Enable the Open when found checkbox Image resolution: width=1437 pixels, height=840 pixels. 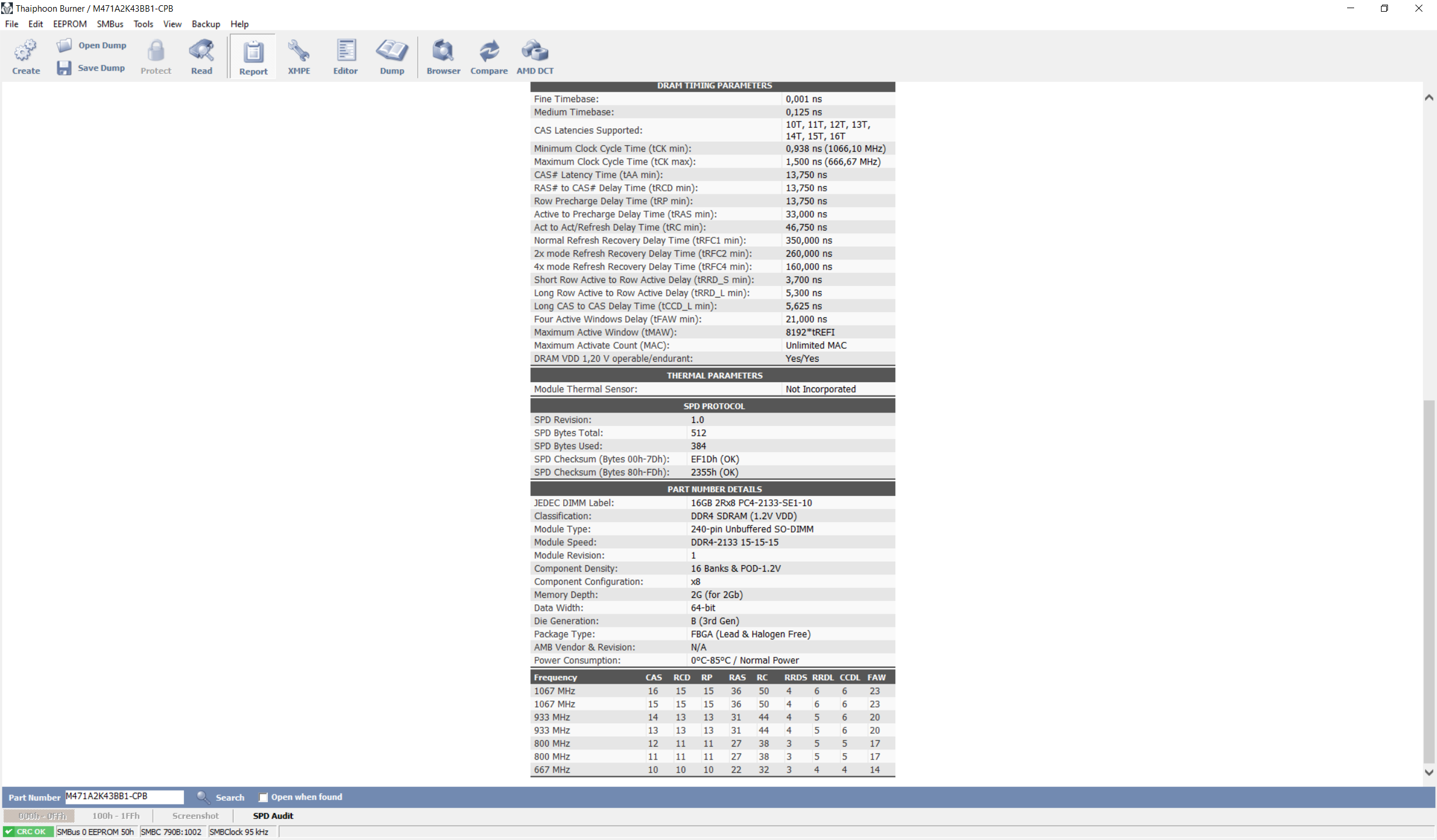263,797
